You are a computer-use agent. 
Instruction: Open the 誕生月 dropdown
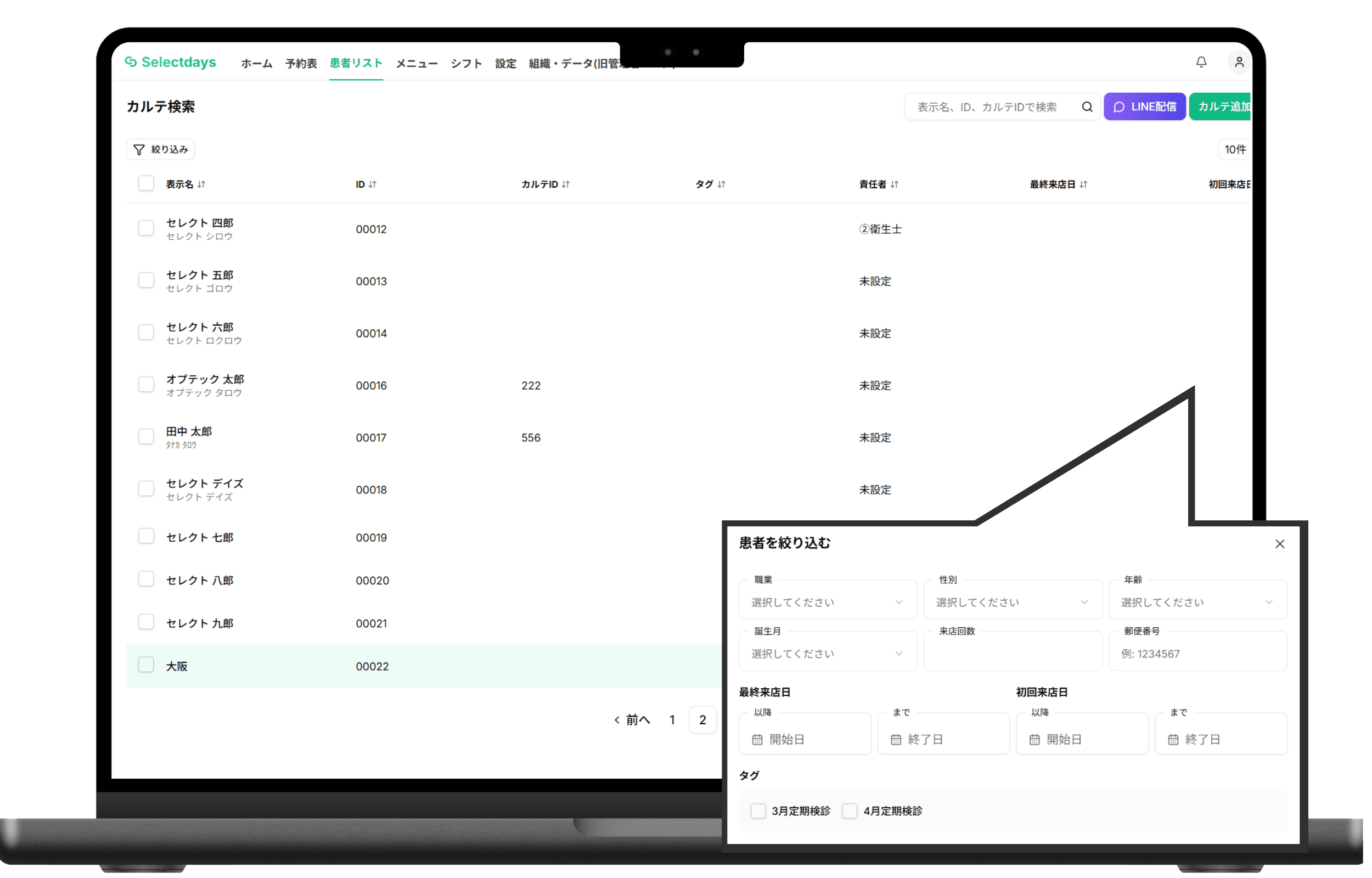point(828,650)
